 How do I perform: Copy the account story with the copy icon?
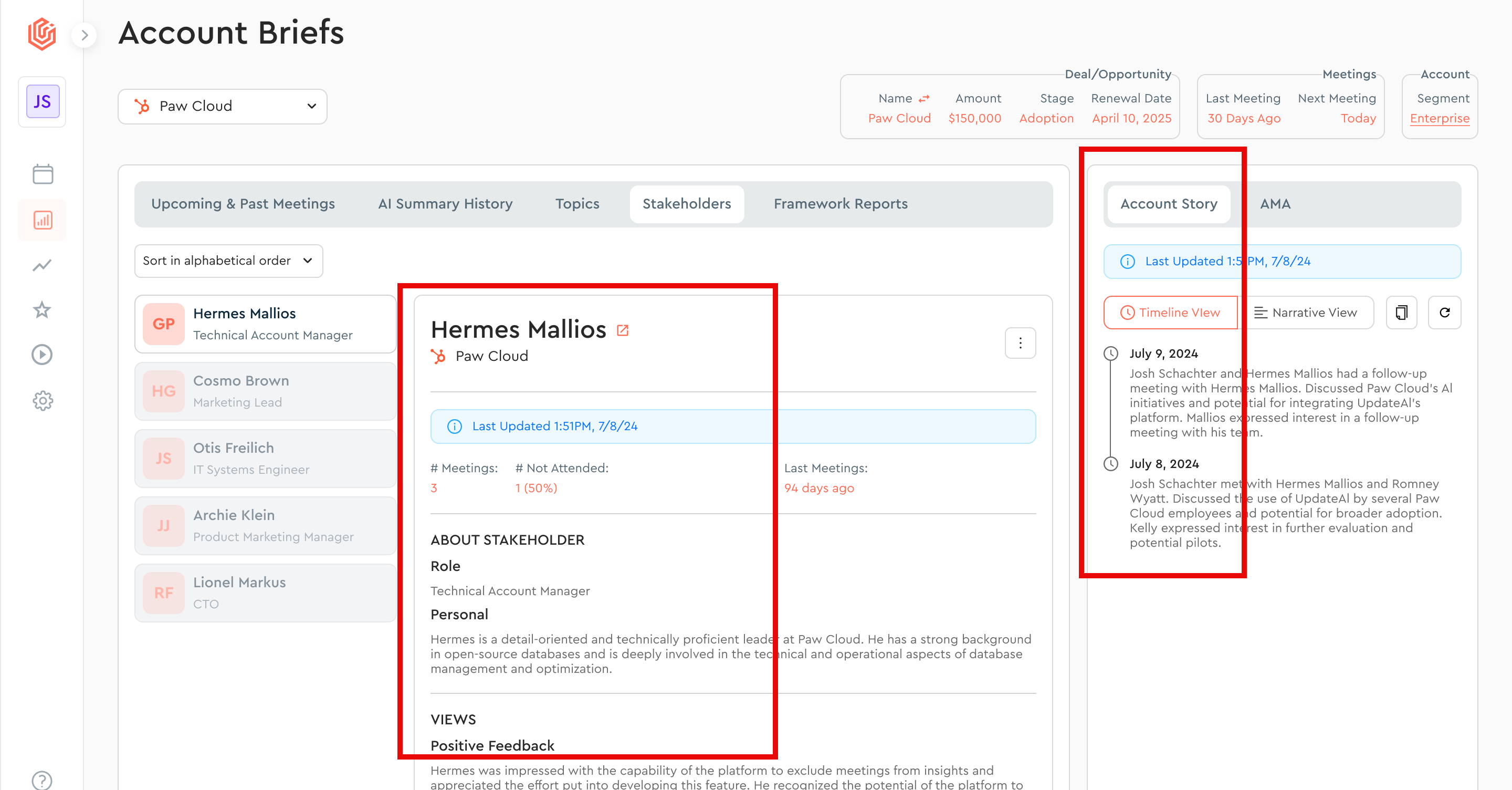click(1402, 313)
